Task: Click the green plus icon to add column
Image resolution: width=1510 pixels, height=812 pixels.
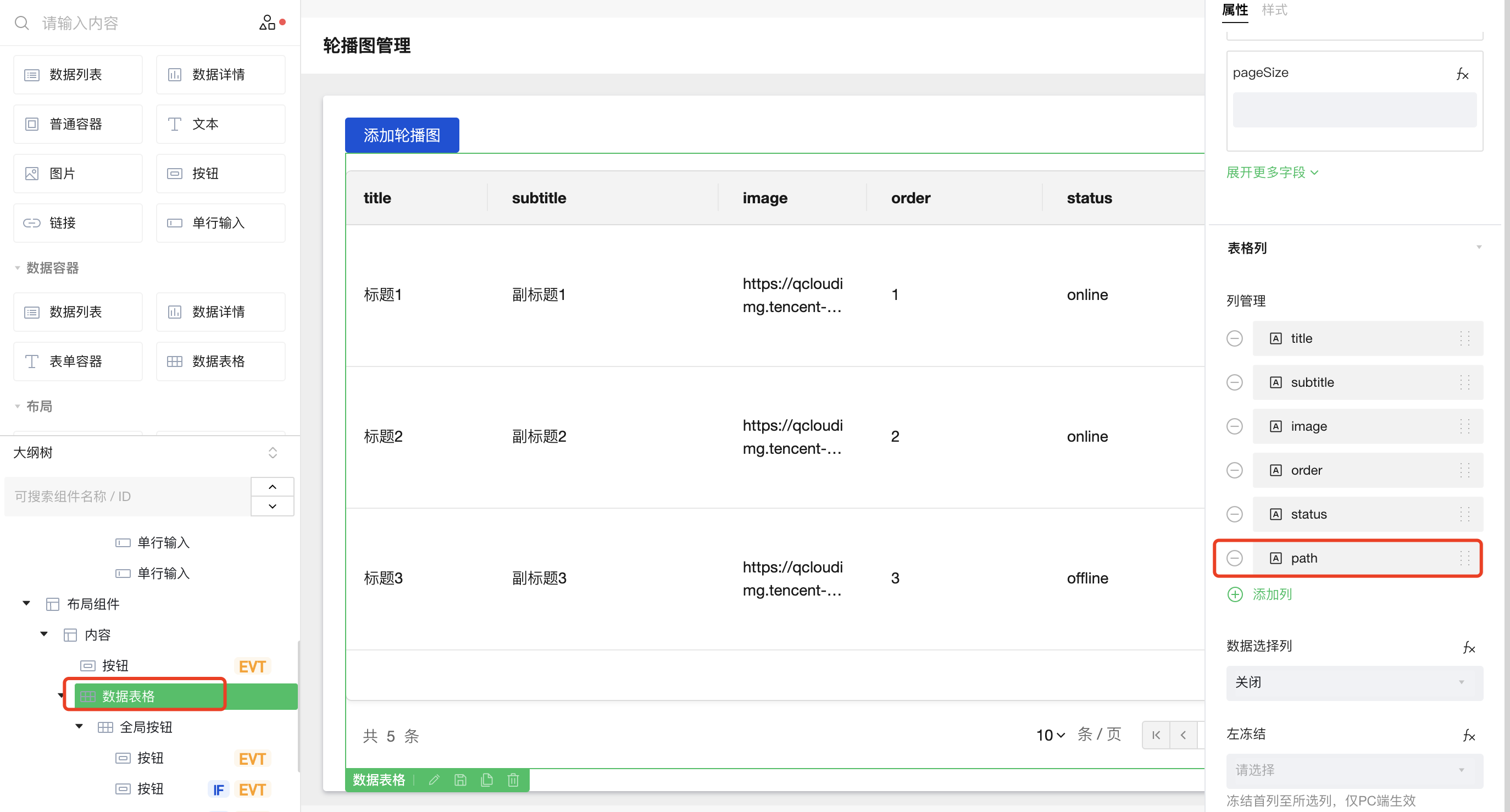Action: pyautogui.click(x=1235, y=594)
